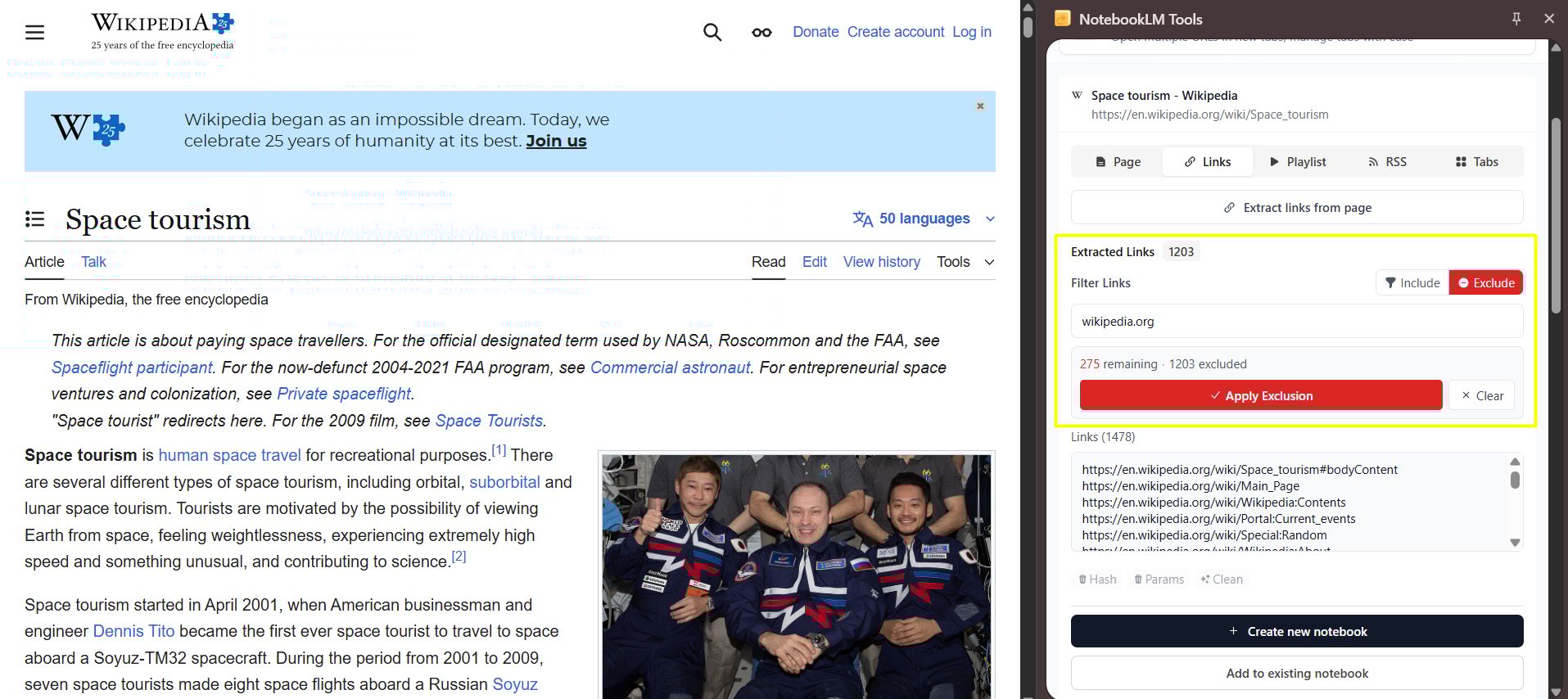Screen dimensions: 1568x699
Task: Switch to the Playlist tab
Action: click(x=1298, y=162)
